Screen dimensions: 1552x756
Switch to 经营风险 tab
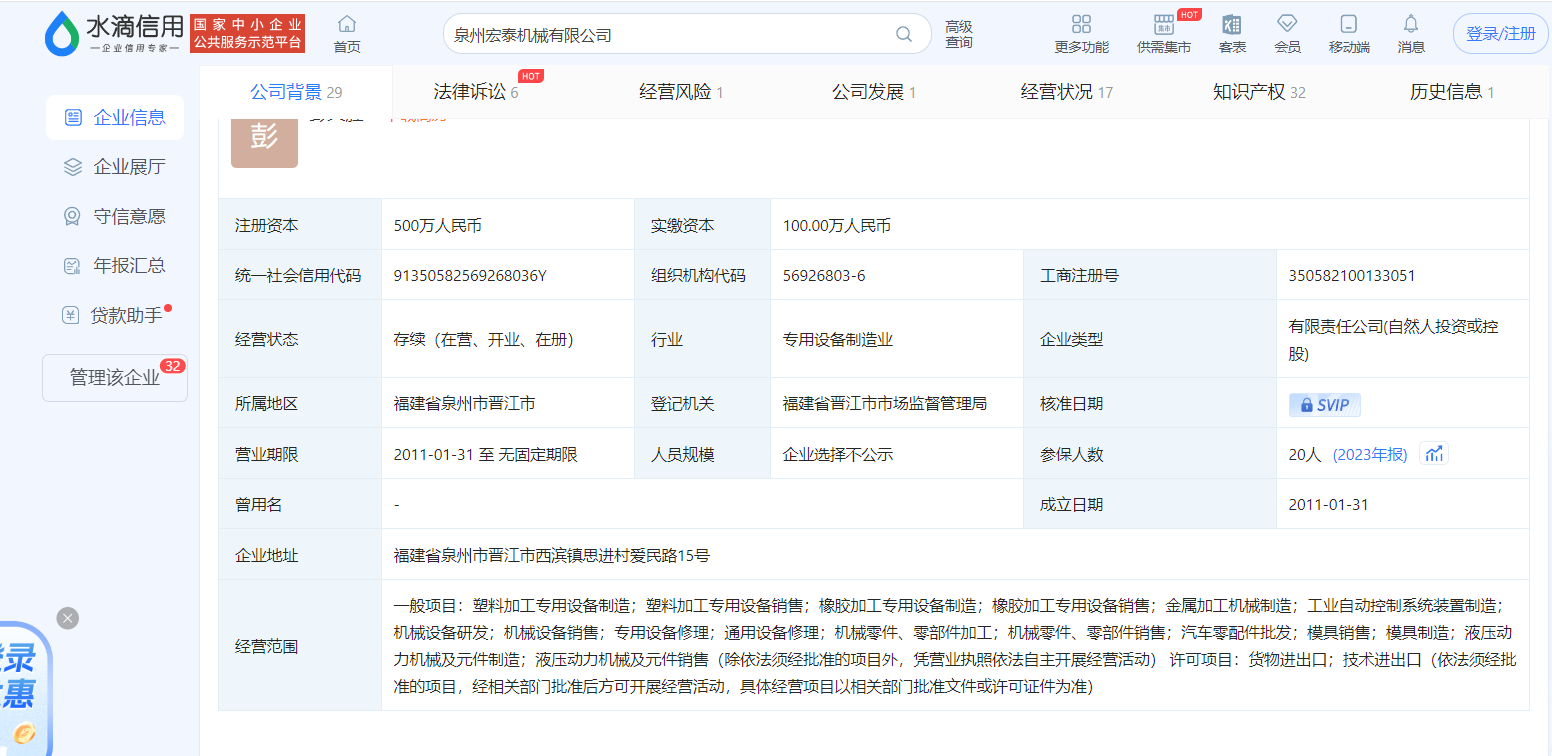click(x=681, y=92)
